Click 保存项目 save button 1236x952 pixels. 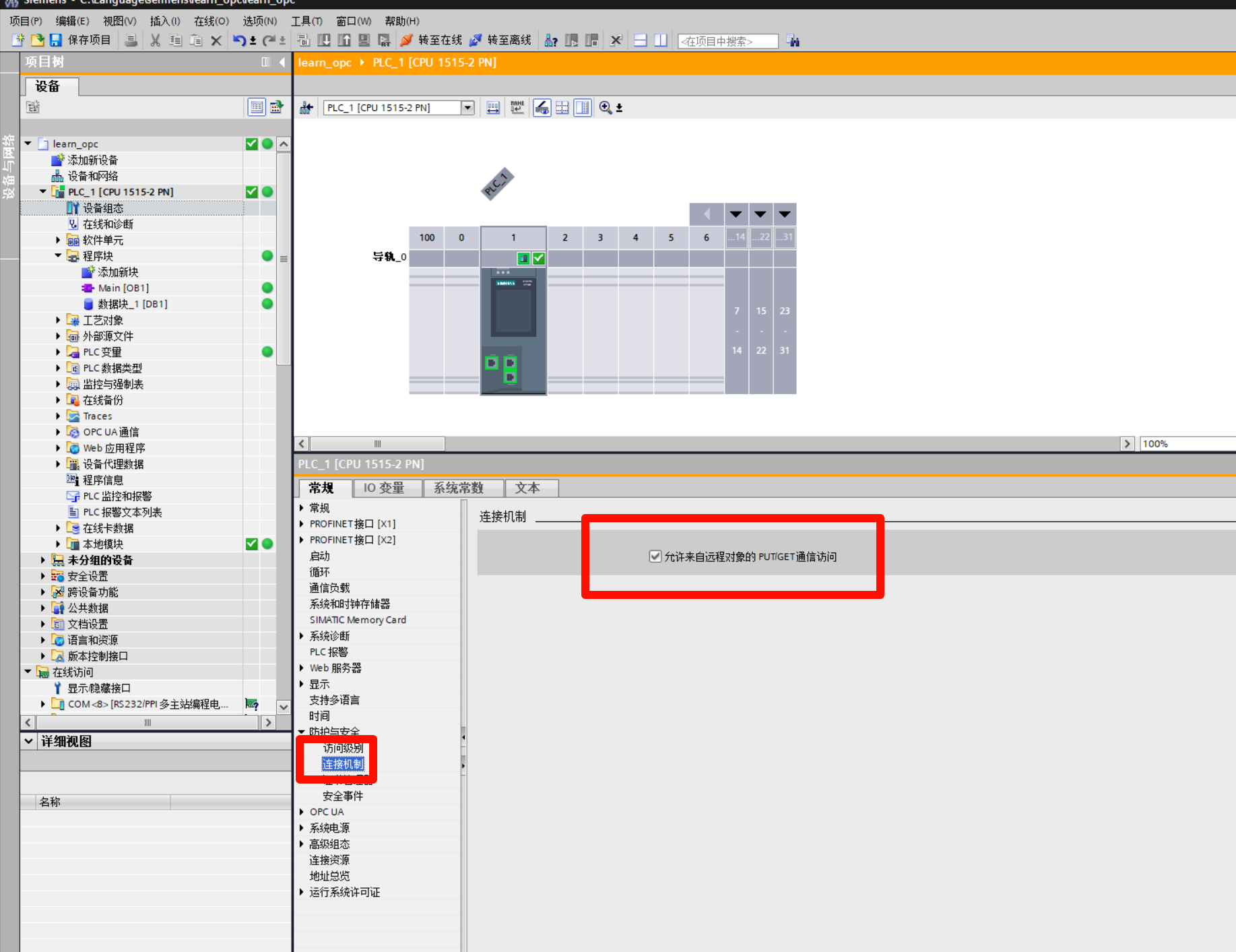coord(80,40)
